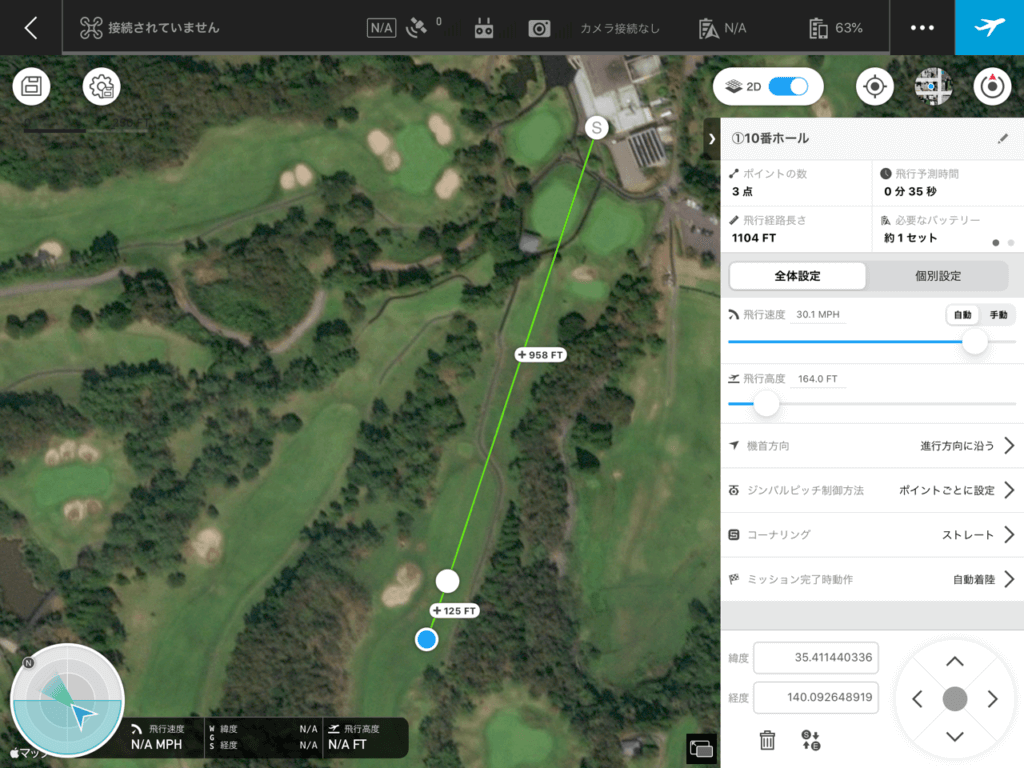Open the コーナリング cornering setting

point(1008,535)
